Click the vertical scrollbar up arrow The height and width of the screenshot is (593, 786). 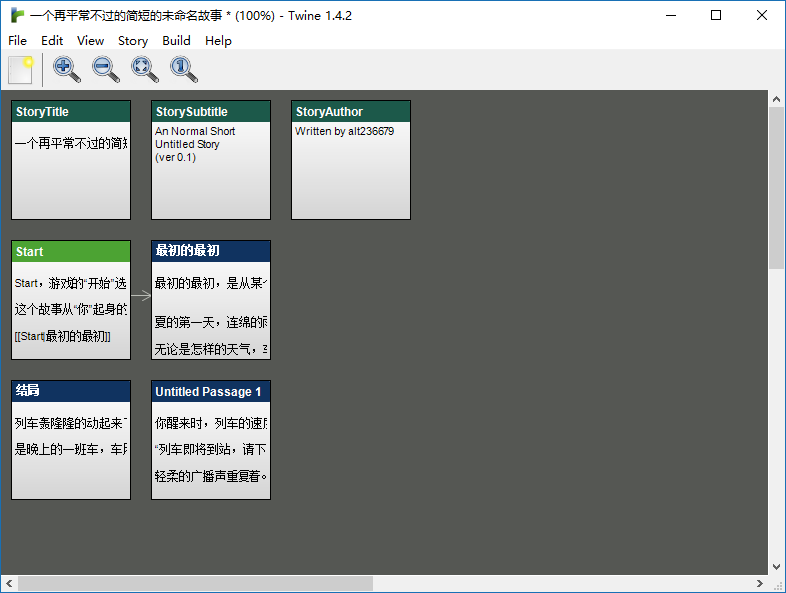coord(776,99)
